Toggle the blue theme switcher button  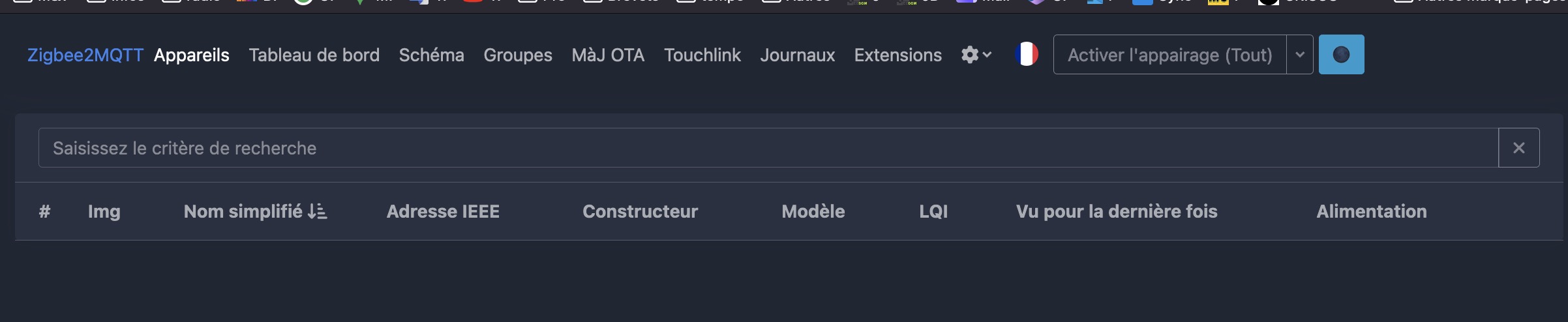click(1341, 54)
